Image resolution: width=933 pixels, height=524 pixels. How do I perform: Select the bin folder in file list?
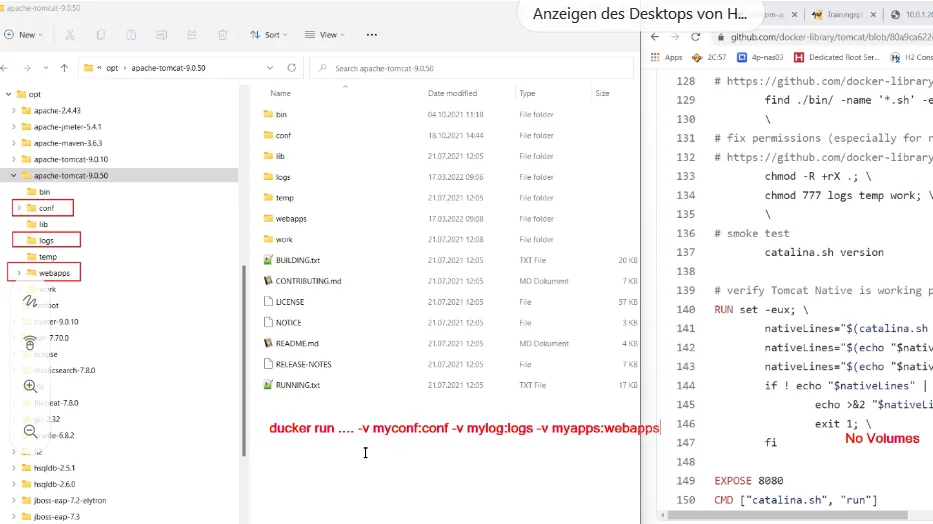pos(281,114)
